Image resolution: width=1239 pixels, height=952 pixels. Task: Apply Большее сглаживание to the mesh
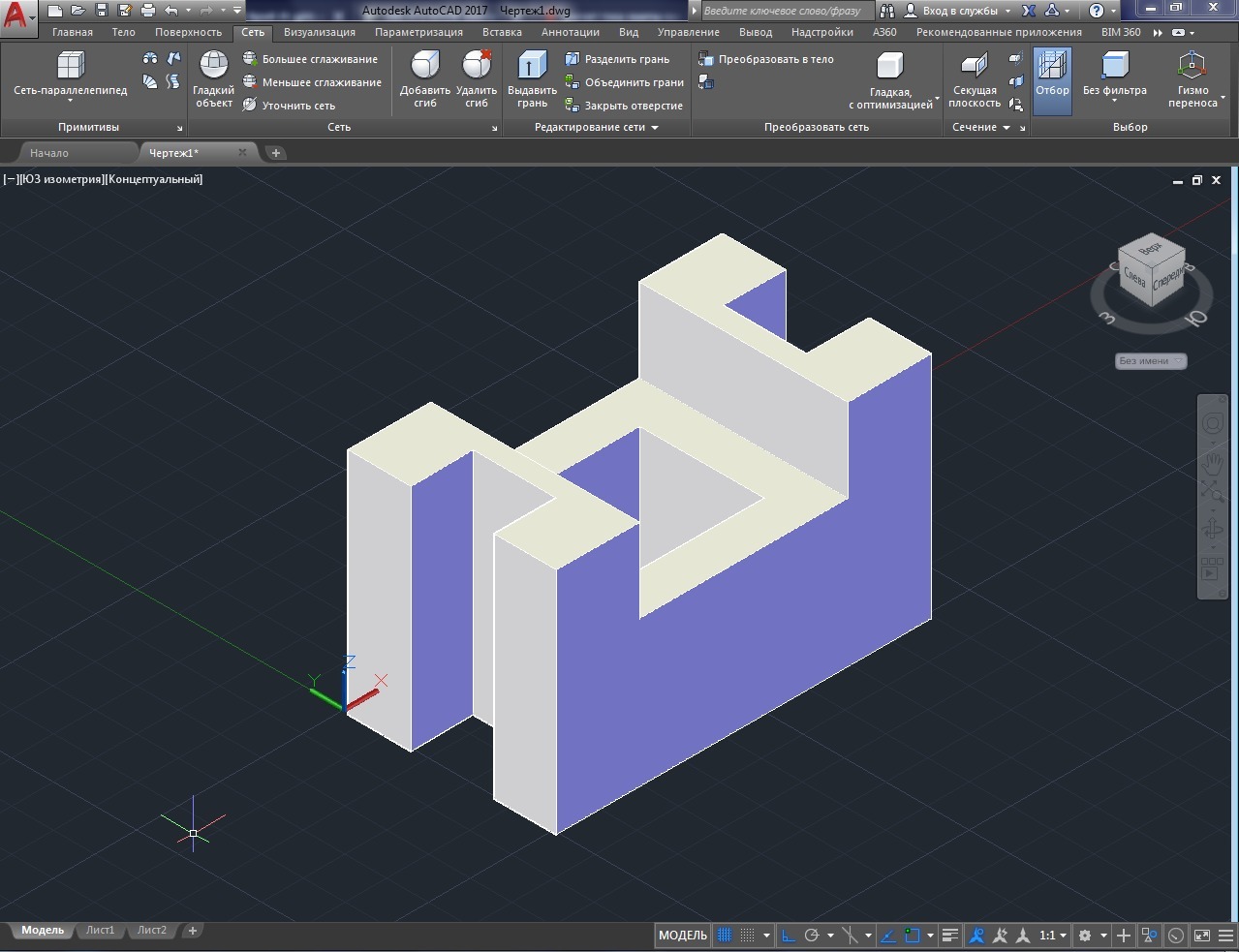pos(310,59)
